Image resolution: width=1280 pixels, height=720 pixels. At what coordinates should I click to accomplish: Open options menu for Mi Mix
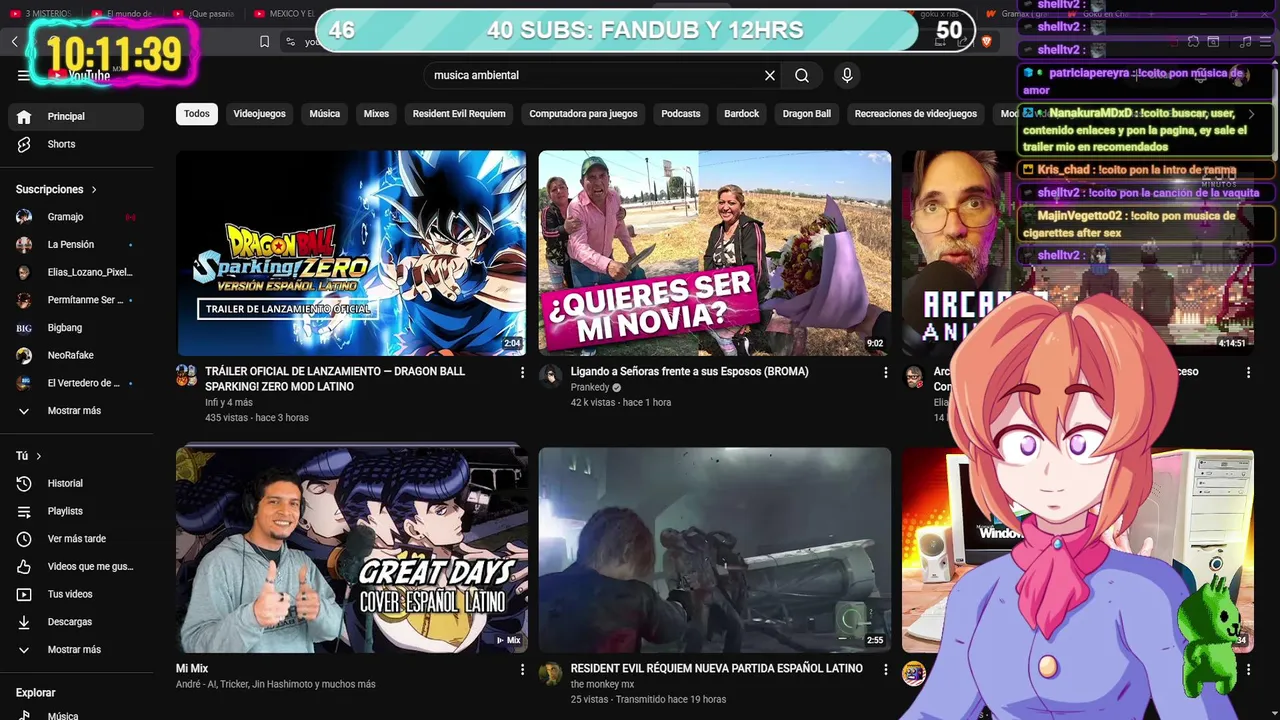pos(522,669)
